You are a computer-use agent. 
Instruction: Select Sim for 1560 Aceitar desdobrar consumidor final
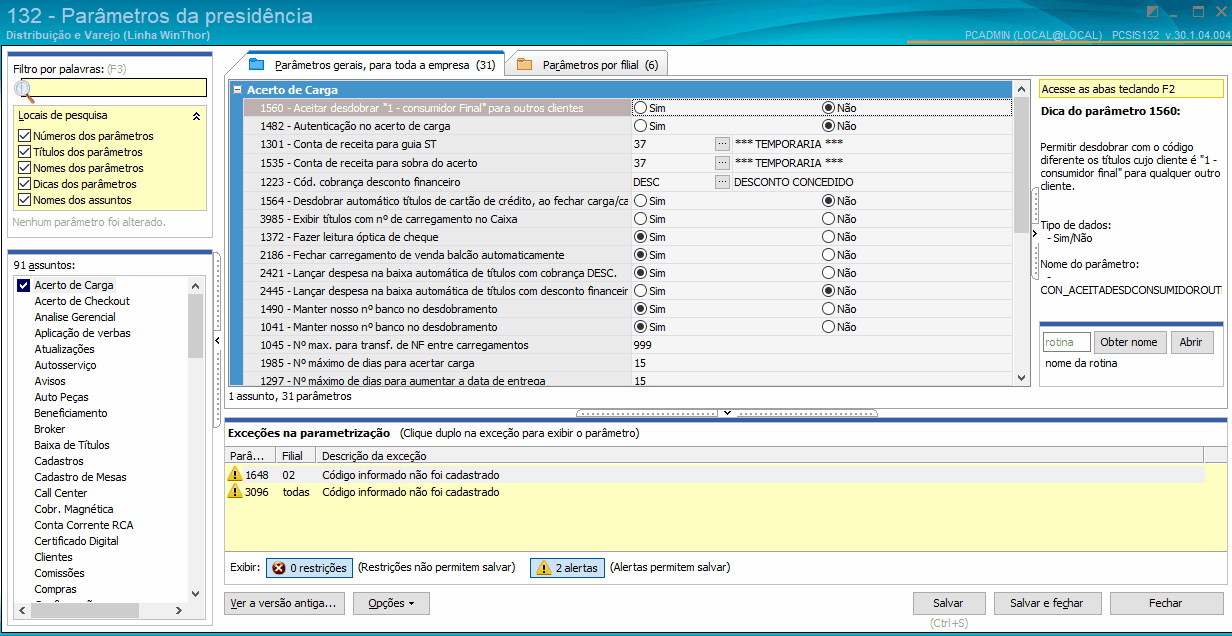pyautogui.click(x=640, y=108)
